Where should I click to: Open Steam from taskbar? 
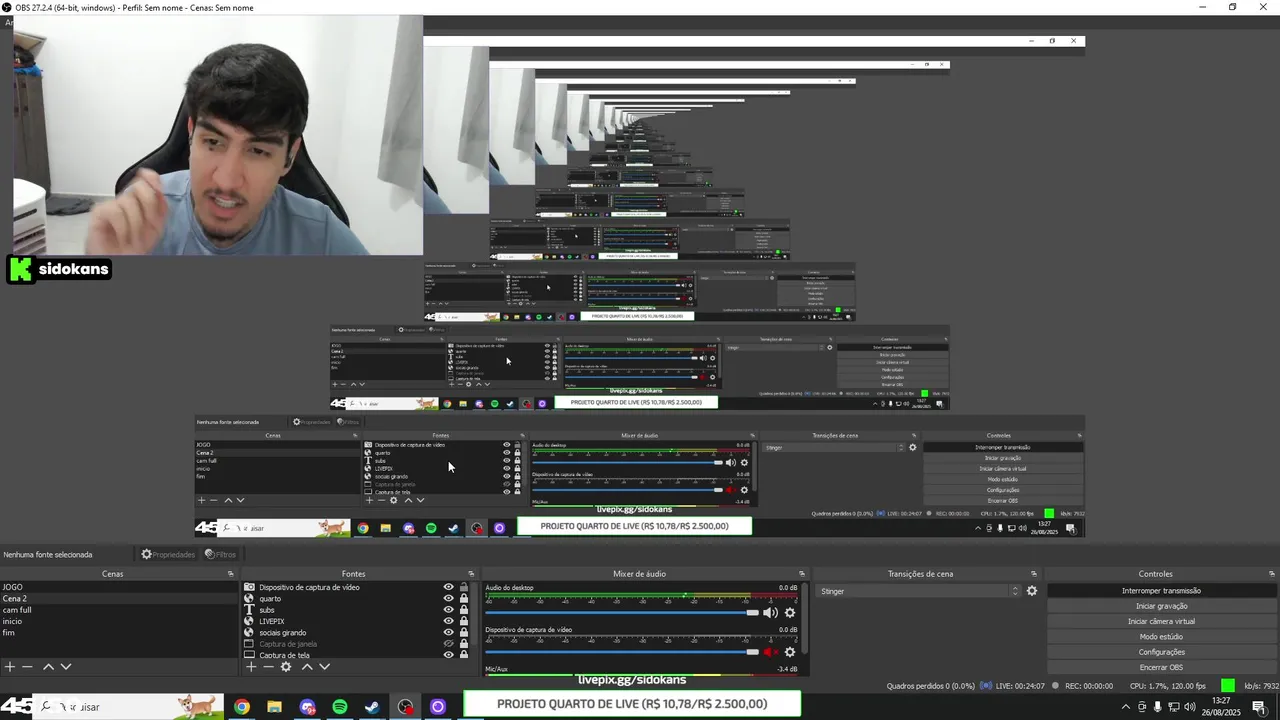[372, 707]
